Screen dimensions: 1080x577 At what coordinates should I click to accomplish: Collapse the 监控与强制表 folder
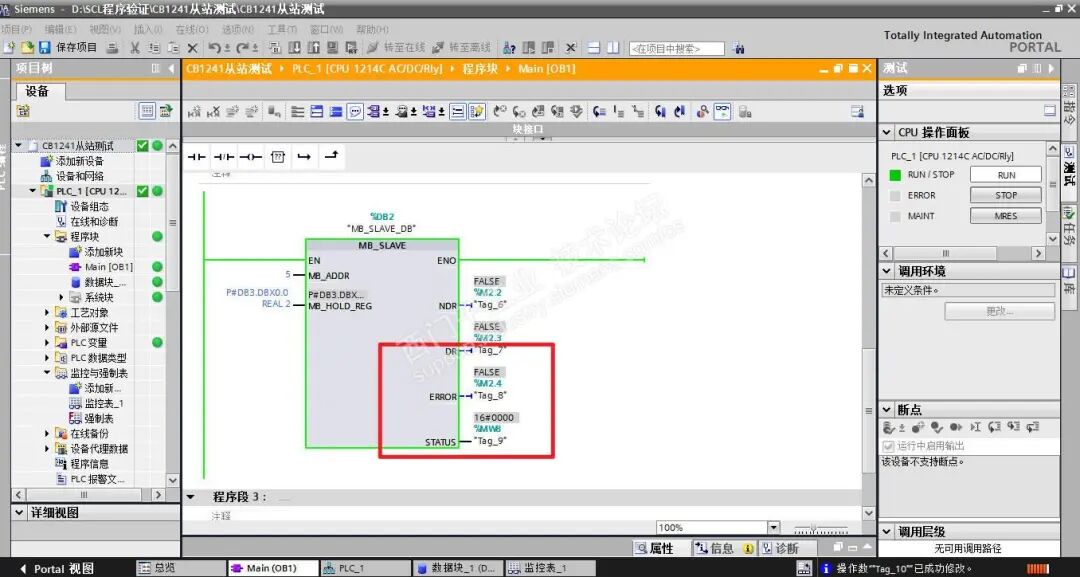(47, 373)
